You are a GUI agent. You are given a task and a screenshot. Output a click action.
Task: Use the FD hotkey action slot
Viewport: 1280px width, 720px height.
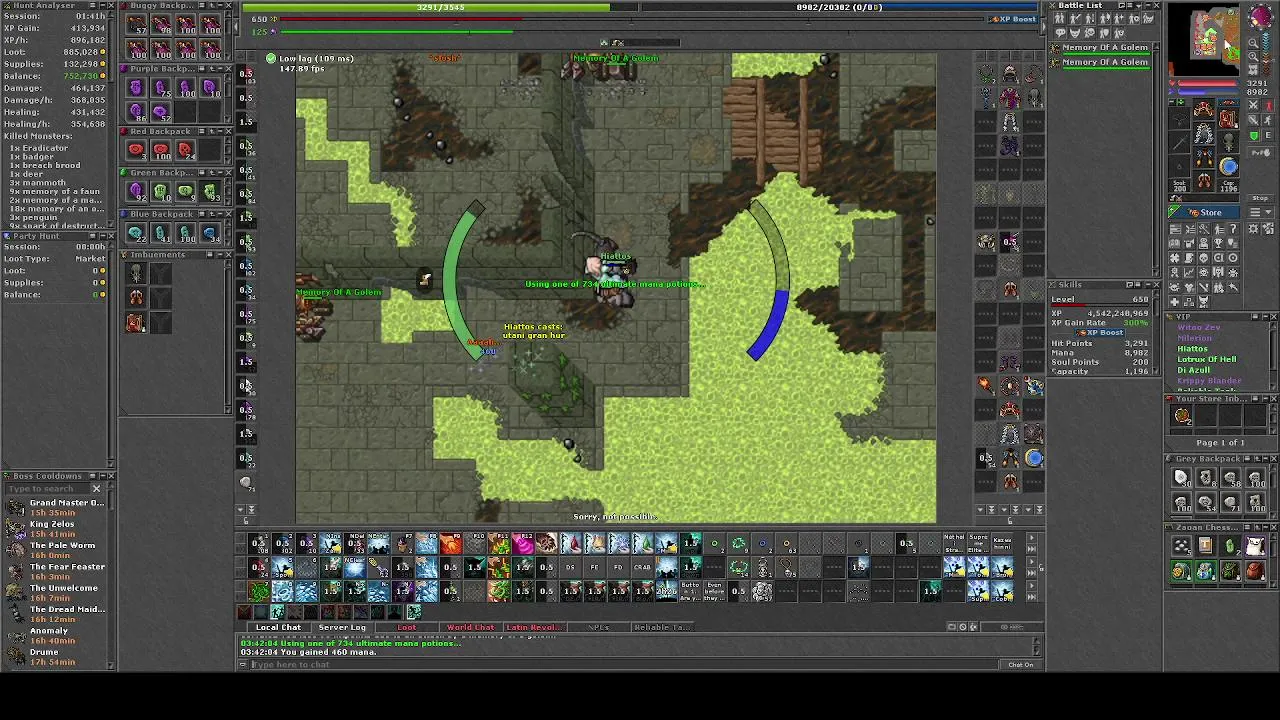(618, 567)
